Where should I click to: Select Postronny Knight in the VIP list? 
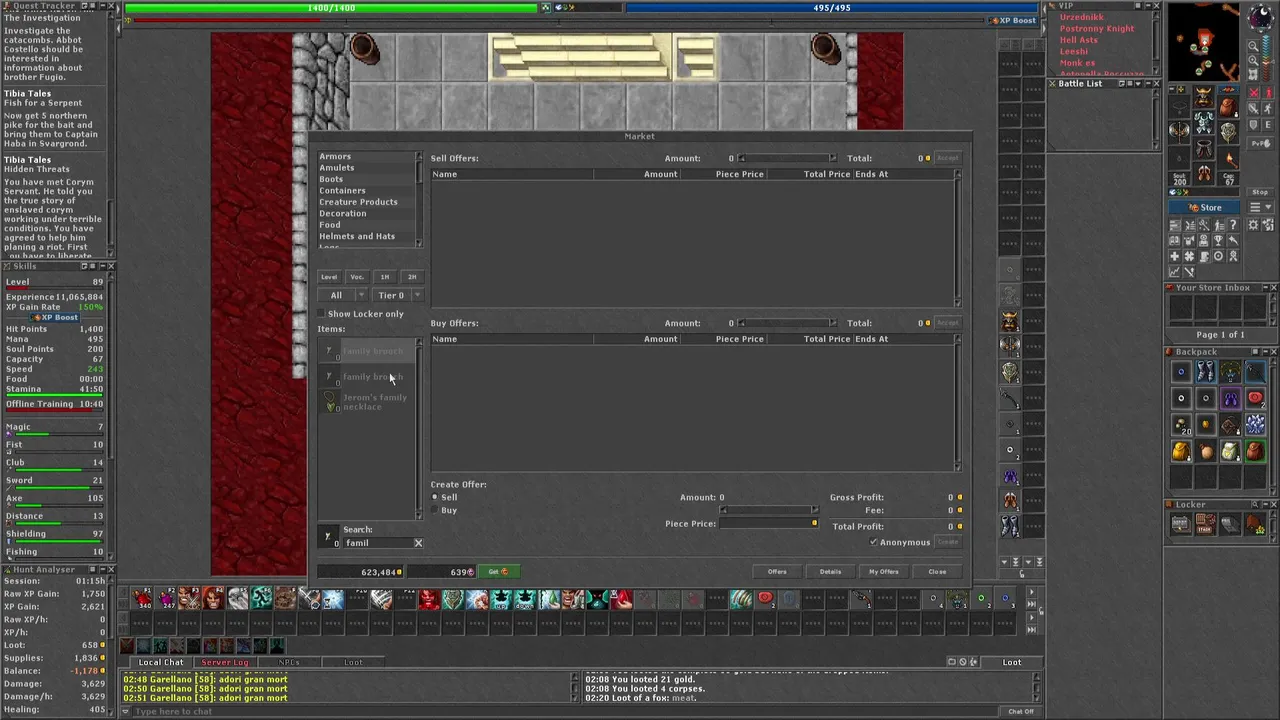pyautogui.click(x=1097, y=29)
